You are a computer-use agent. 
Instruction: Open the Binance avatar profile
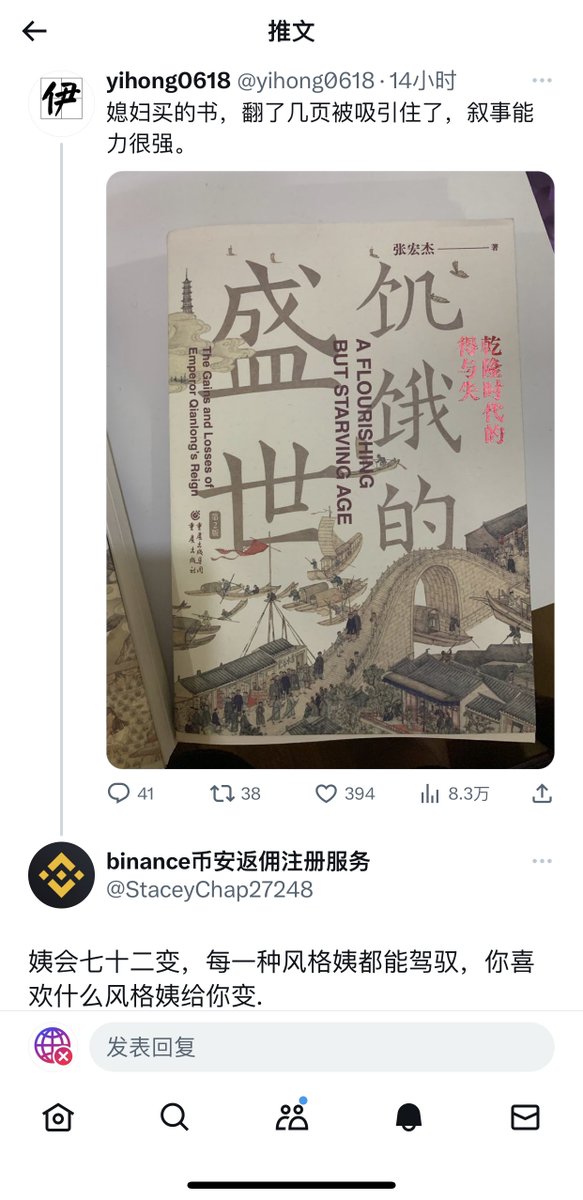pyautogui.click(x=61, y=875)
